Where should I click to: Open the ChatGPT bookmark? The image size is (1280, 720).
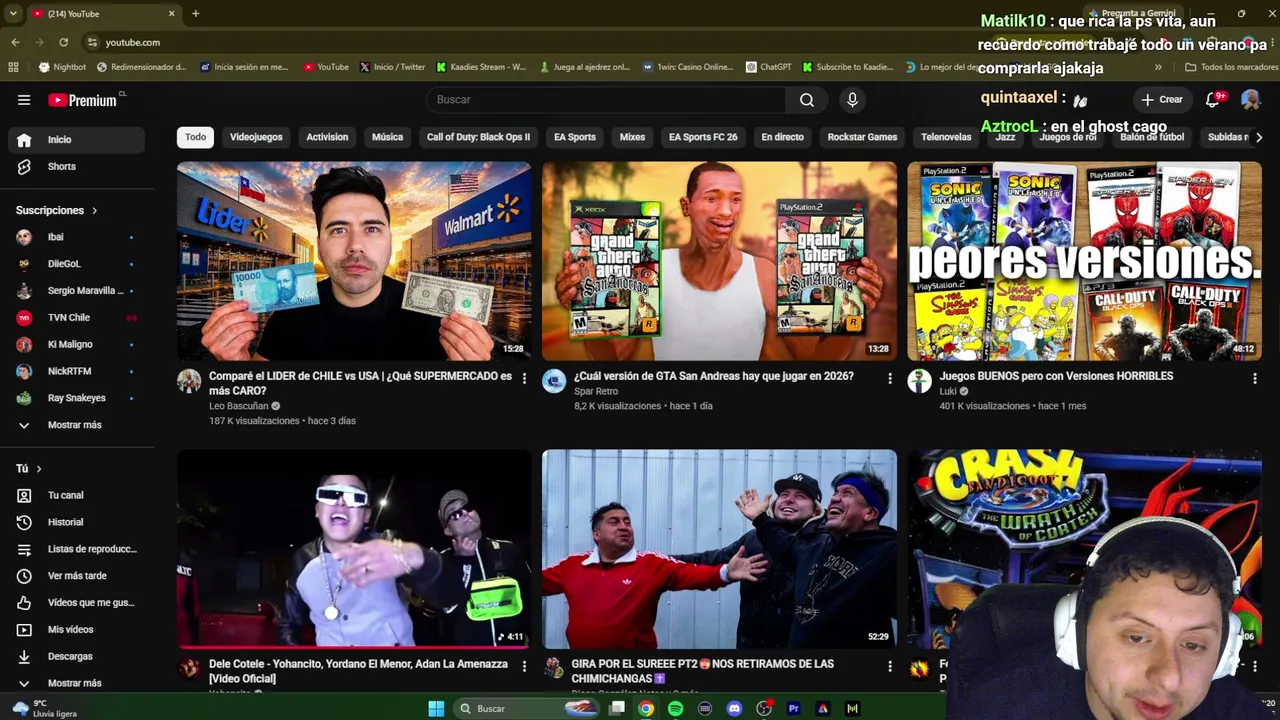[768, 67]
